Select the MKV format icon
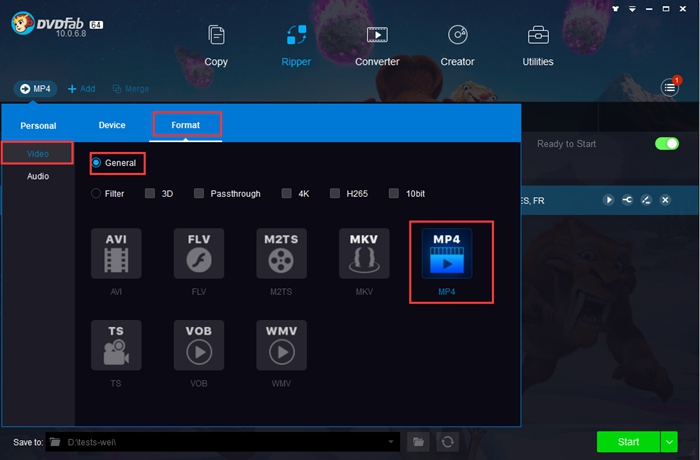Image resolution: width=700 pixels, height=460 pixels. pyautogui.click(x=364, y=253)
